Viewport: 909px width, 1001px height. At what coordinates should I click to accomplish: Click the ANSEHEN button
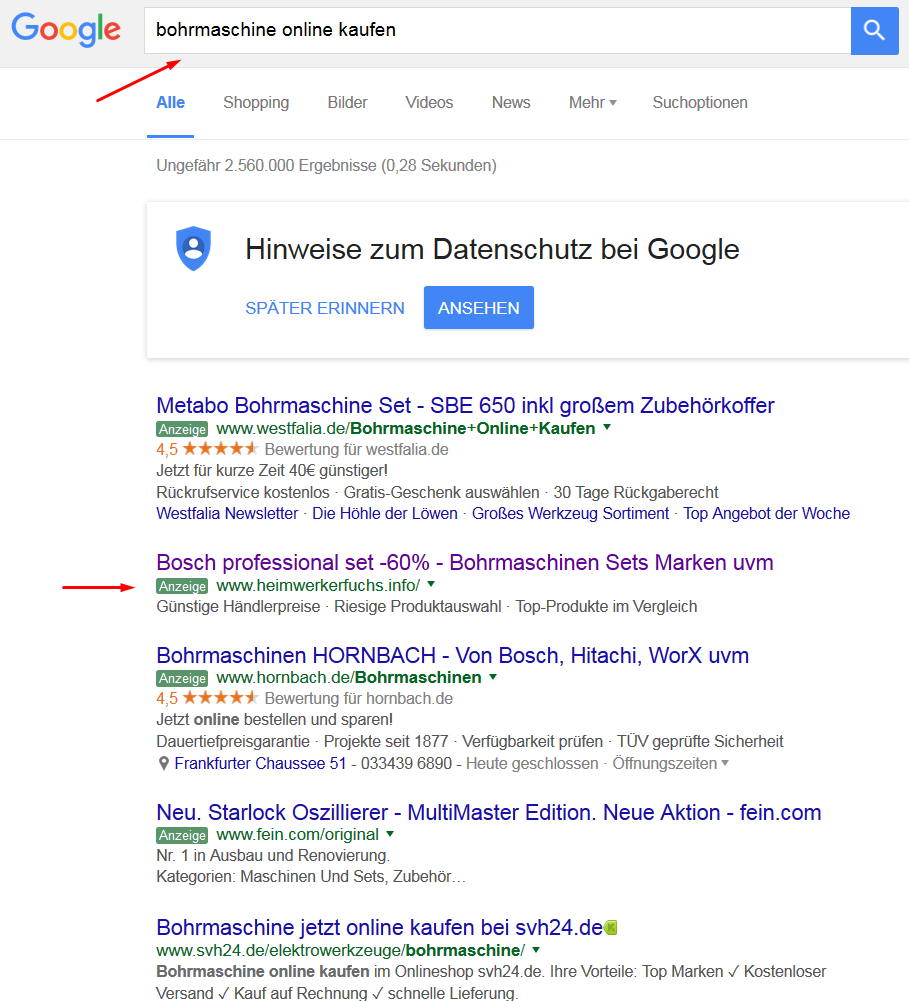point(479,308)
